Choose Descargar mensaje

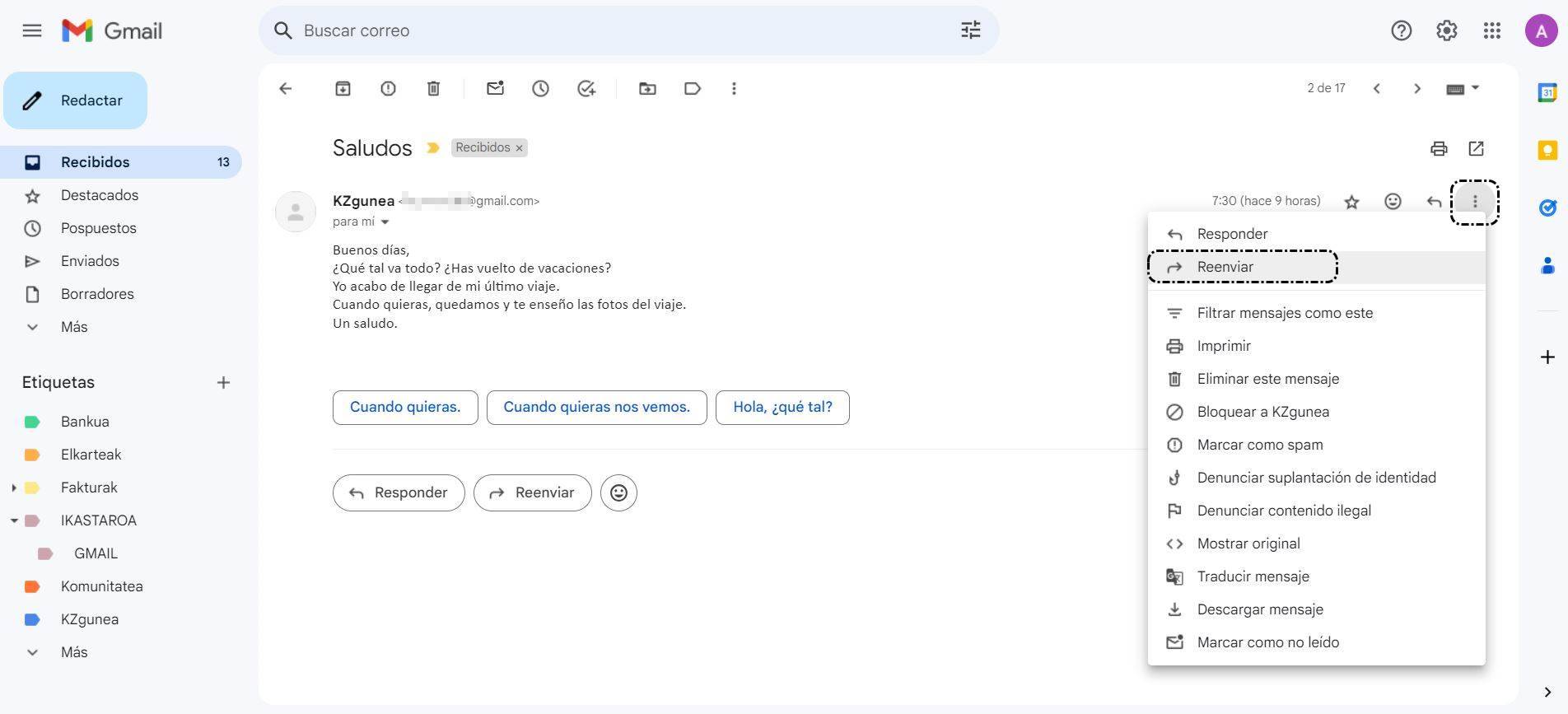[x=1317, y=609]
